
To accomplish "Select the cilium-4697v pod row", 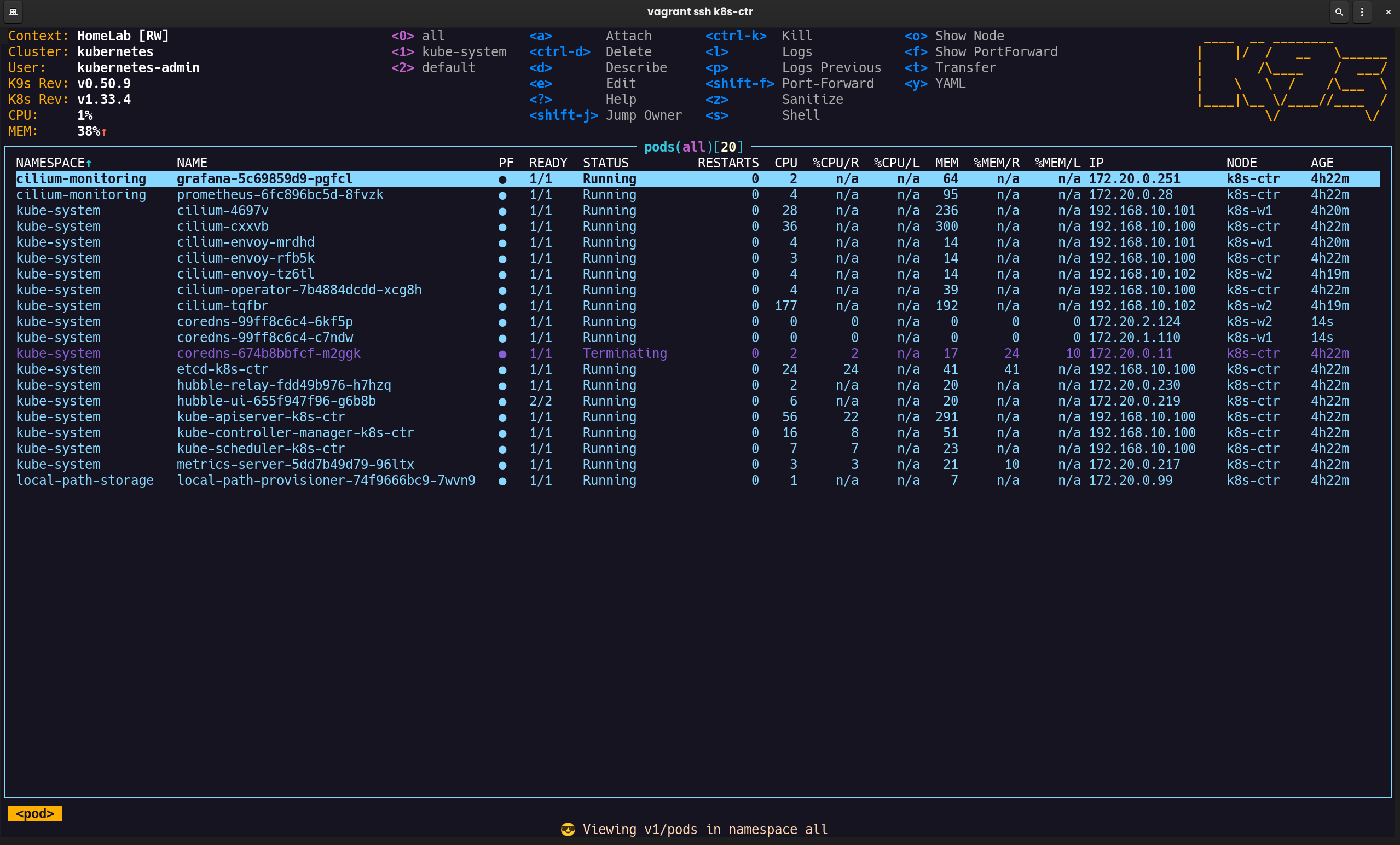I will [698, 211].
